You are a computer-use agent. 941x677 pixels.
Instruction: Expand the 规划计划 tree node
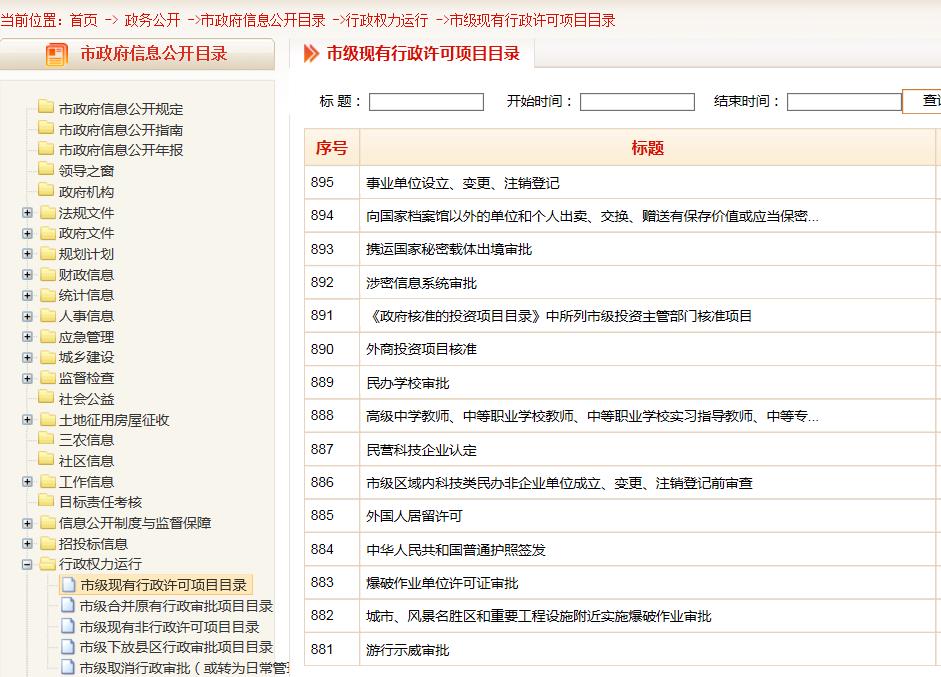(x=27, y=254)
